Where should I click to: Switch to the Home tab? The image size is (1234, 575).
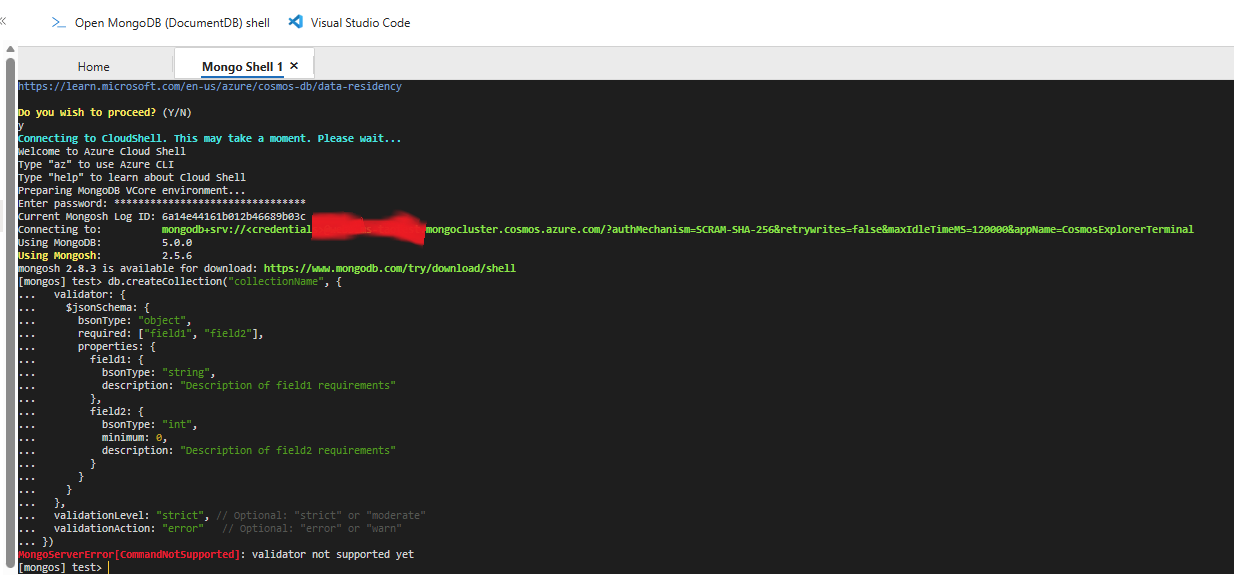tap(94, 67)
